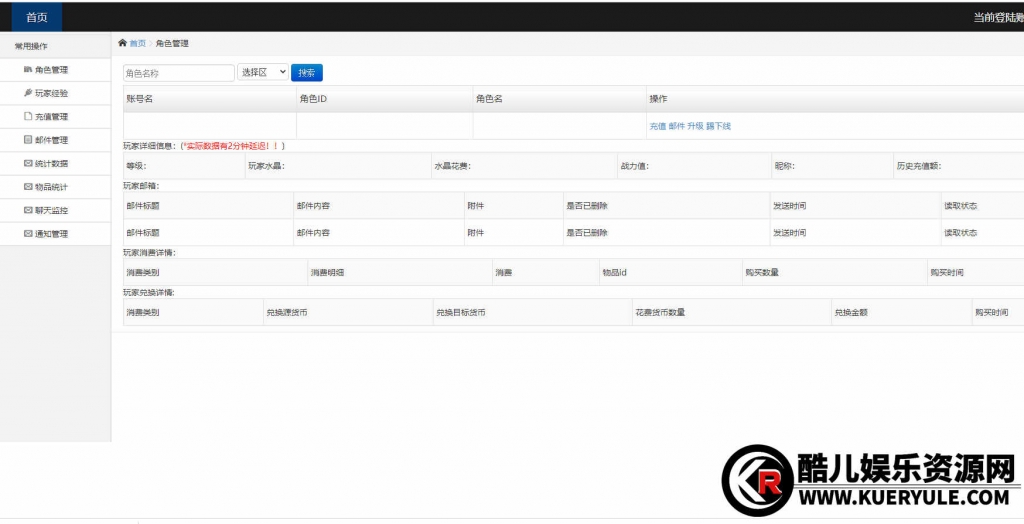The height and width of the screenshot is (524, 1024).
Task: Click the 邮件管理 list icon
Action: (x=28, y=140)
